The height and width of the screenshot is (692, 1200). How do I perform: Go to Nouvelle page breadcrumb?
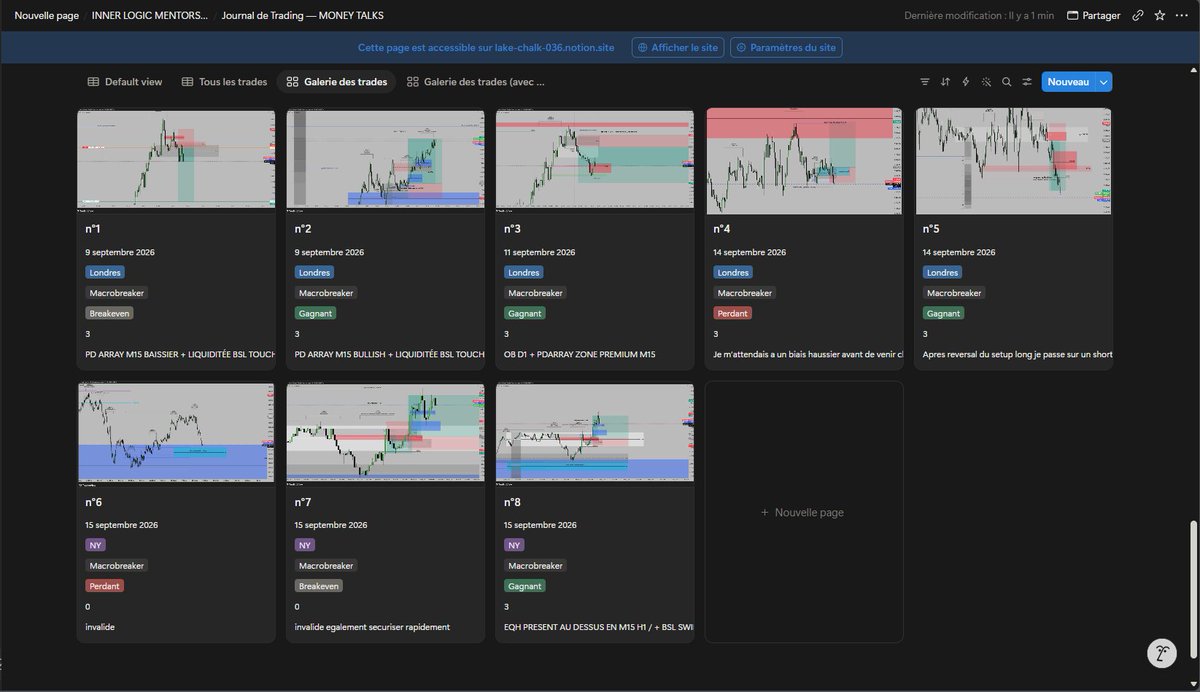point(47,16)
